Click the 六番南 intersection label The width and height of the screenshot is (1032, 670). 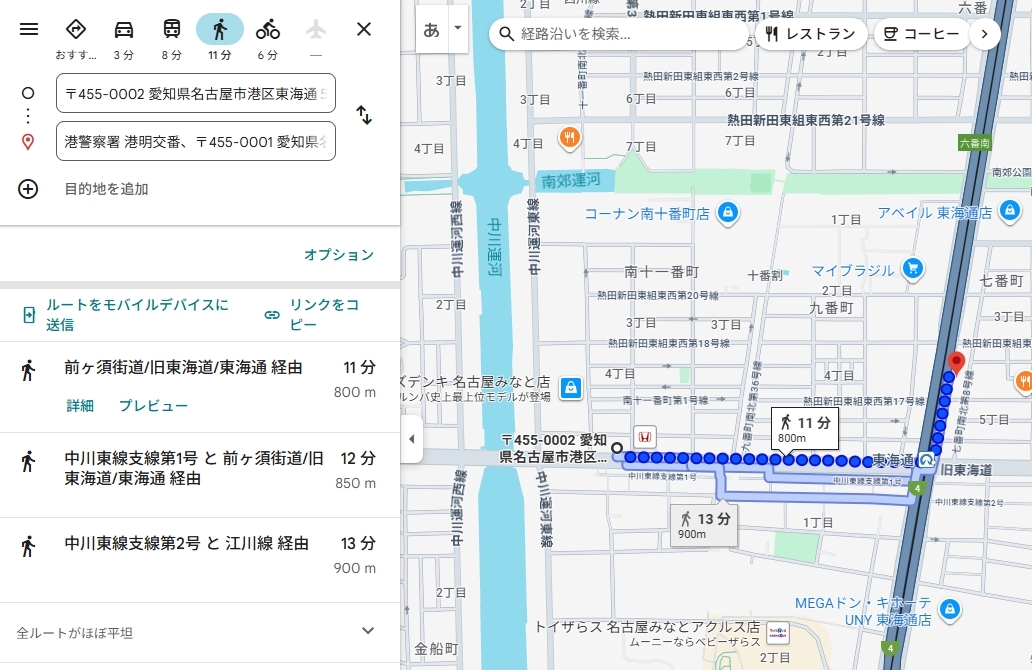(974, 143)
